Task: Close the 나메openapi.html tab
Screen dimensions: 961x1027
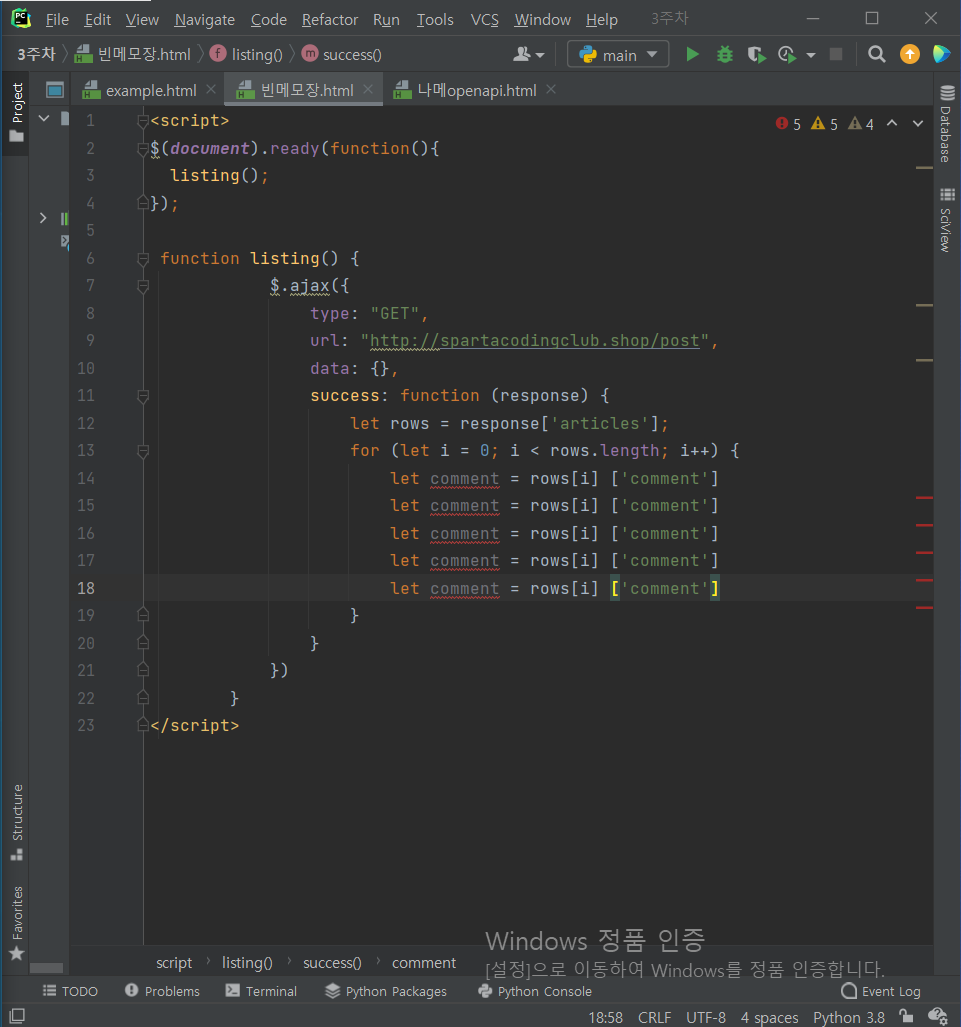Action: tap(551, 90)
